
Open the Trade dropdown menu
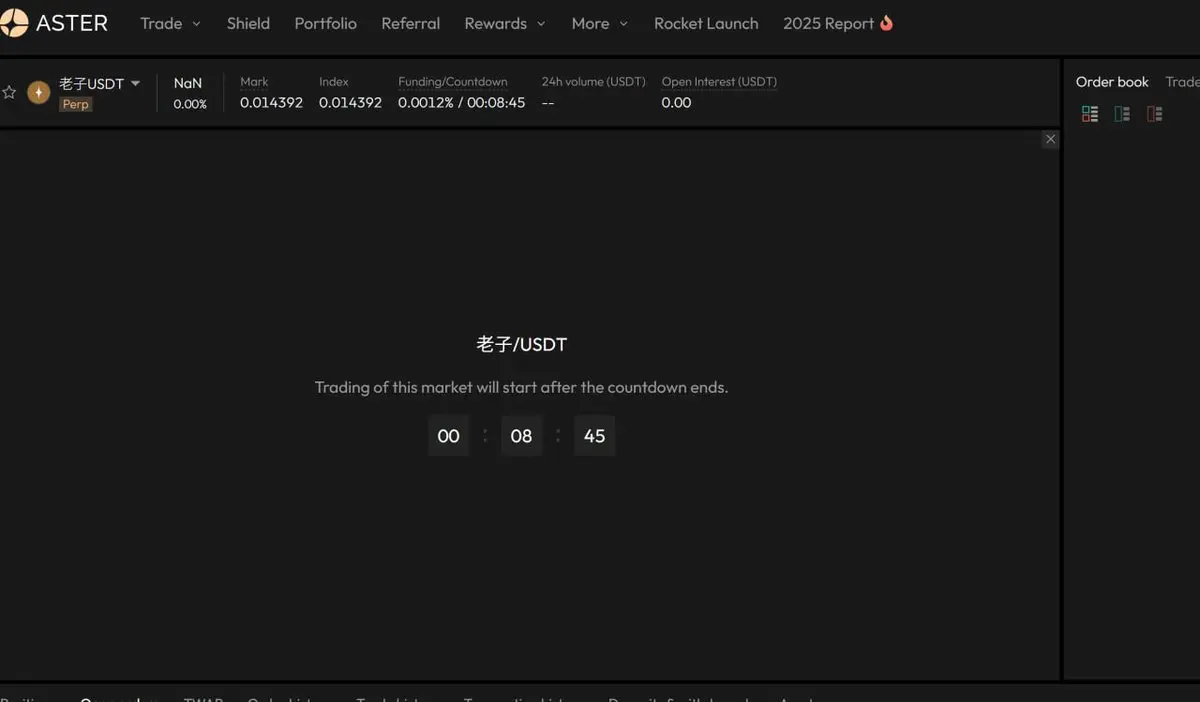(170, 23)
